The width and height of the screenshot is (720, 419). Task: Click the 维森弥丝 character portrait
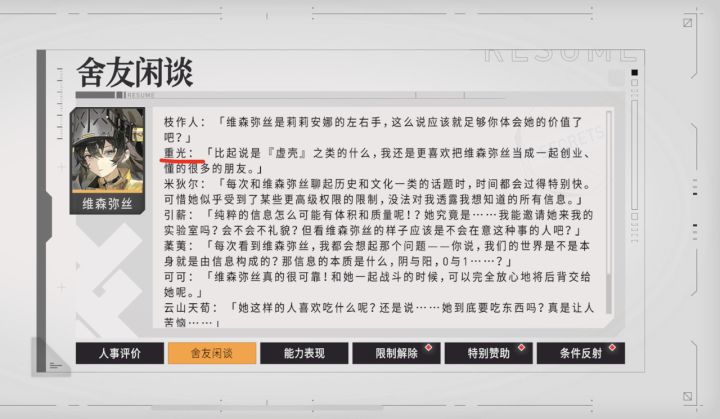[x=107, y=151]
